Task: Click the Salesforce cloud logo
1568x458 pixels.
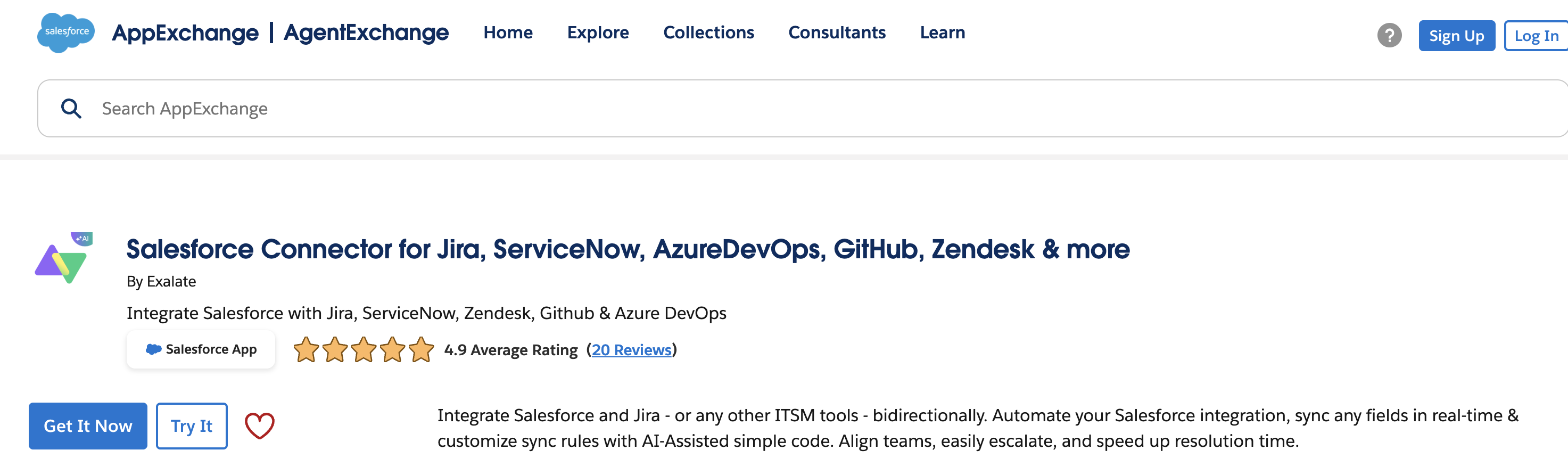Action: coord(66,32)
